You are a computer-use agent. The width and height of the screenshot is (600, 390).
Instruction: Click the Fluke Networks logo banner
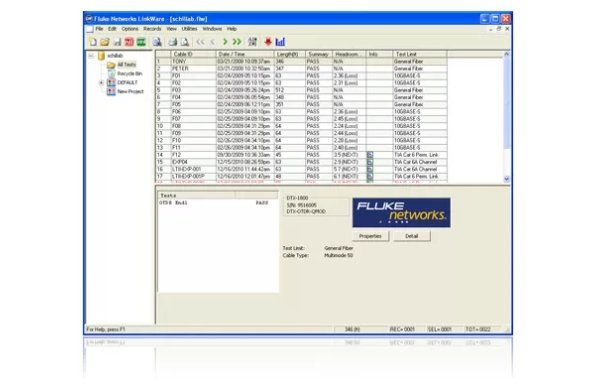click(x=401, y=213)
